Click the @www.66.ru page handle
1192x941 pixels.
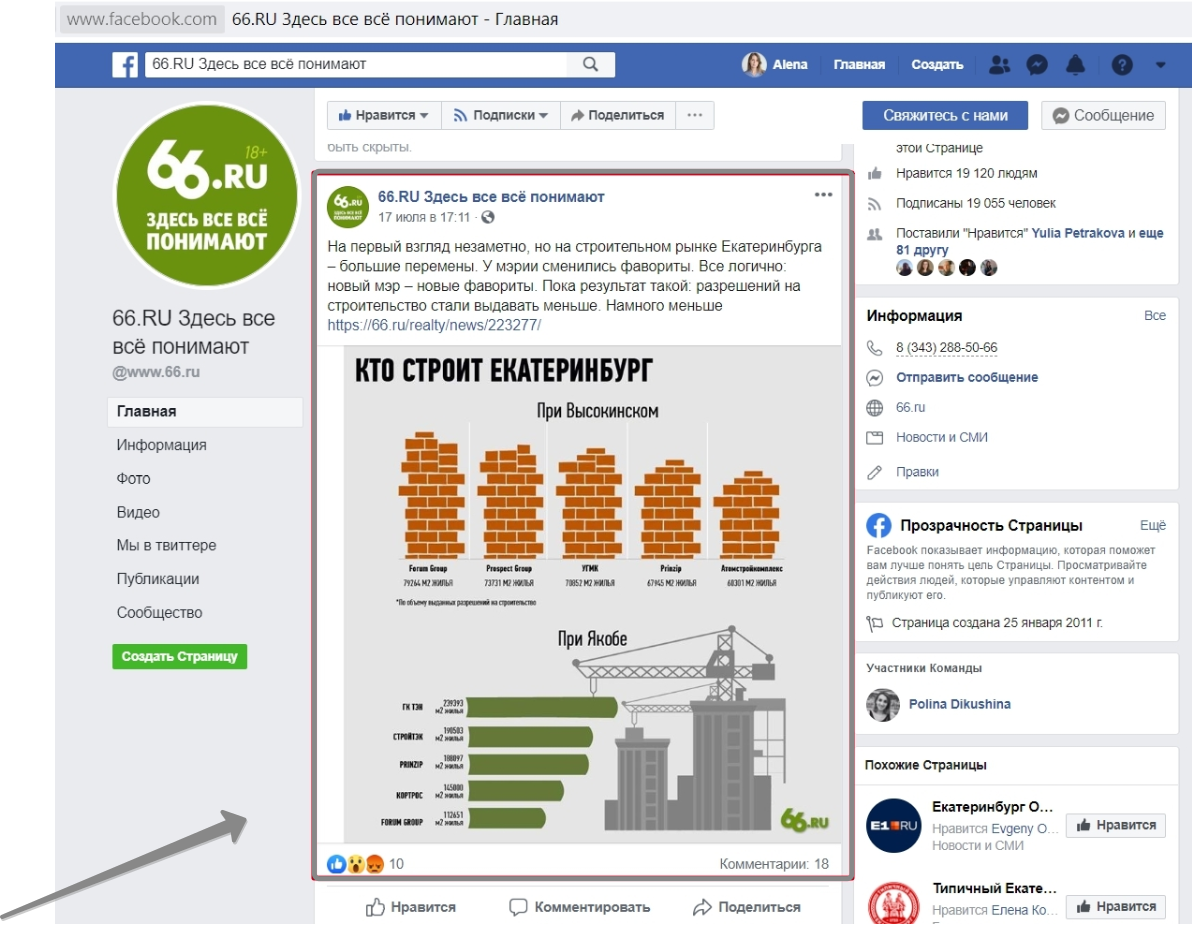point(156,372)
